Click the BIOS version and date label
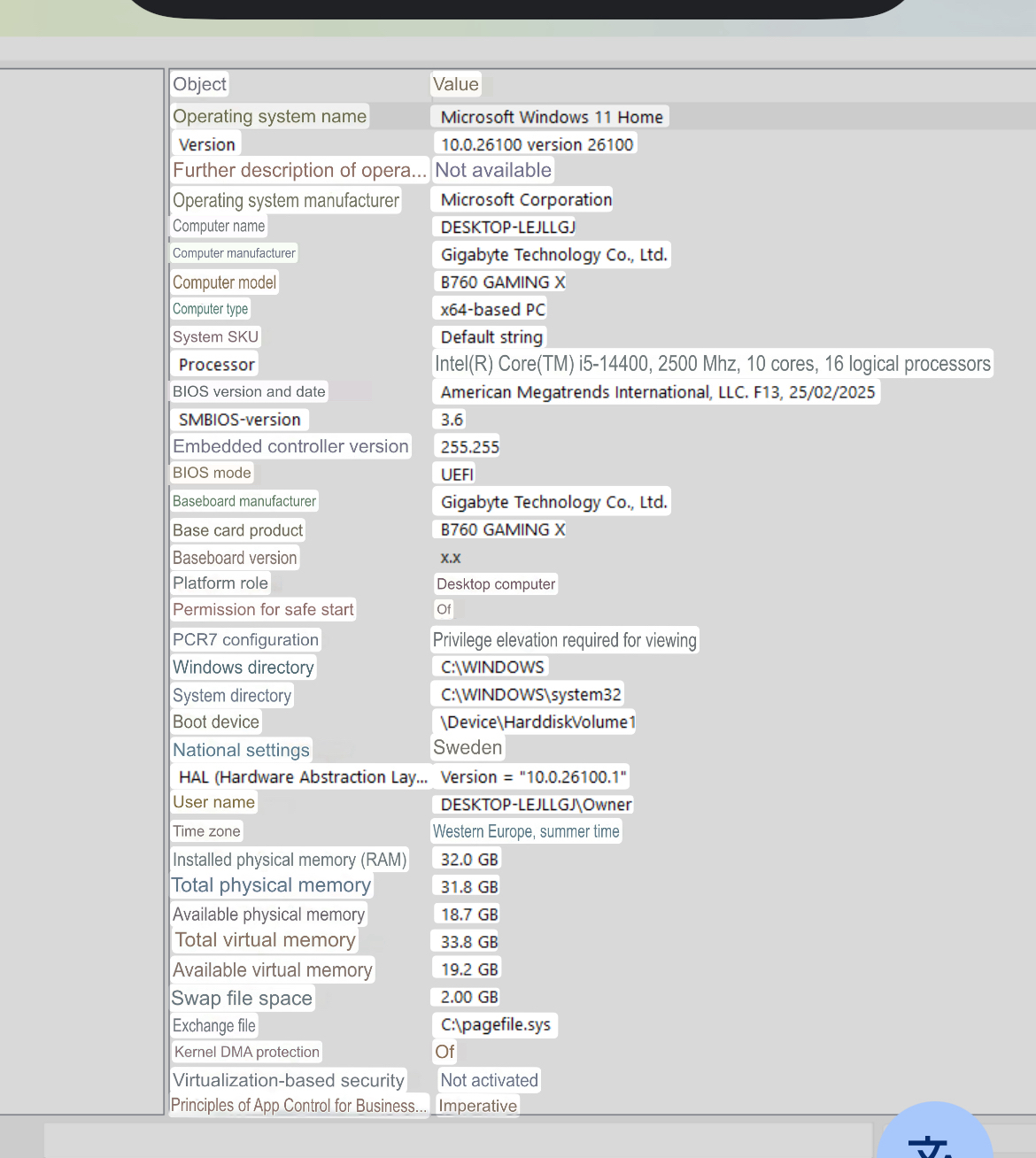 [249, 391]
